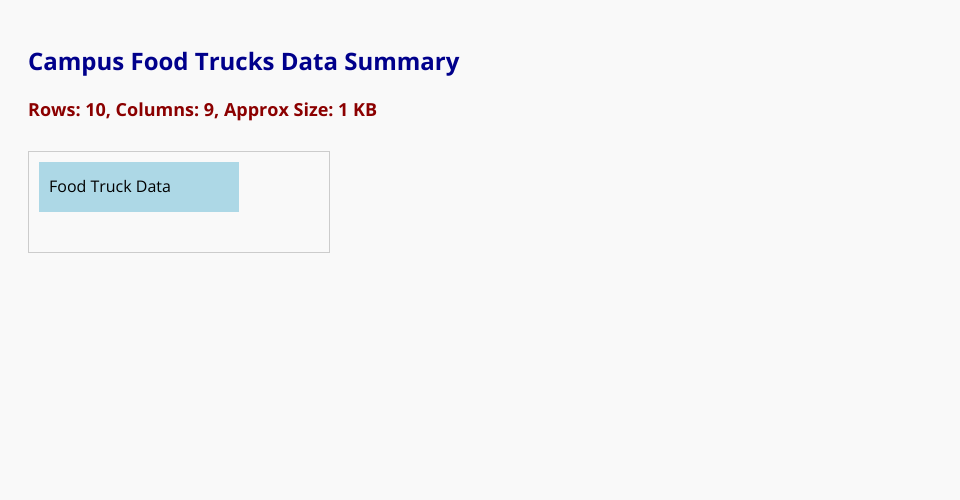Click the '1 KB' size value
Screen dimensions: 960x500
[x=357, y=110]
